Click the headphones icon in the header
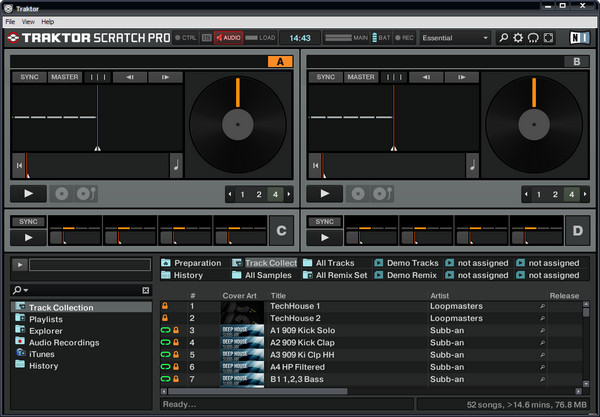Image resolution: width=600 pixels, height=417 pixels. [533, 38]
